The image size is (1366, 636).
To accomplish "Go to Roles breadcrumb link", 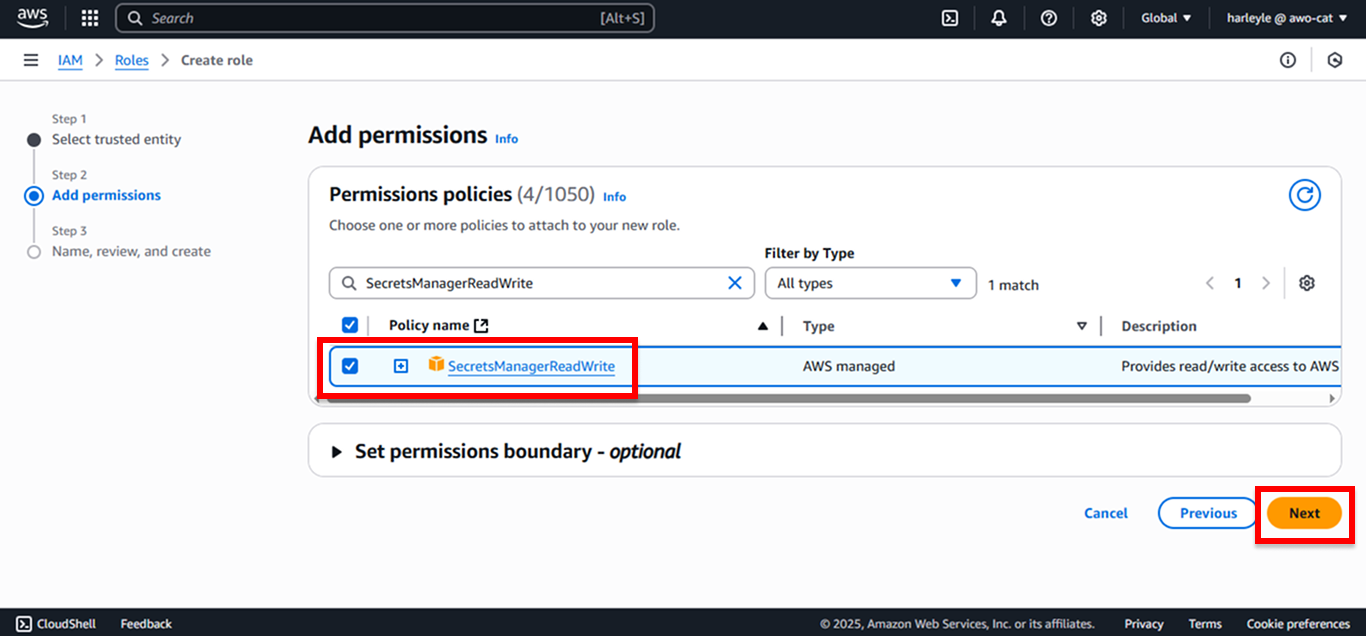I will (x=131, y=60).
